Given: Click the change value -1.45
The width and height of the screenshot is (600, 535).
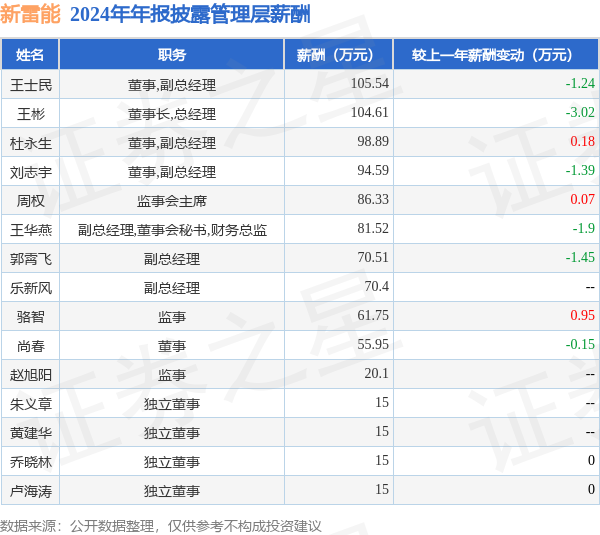Looking at the screenshot, I should 580,258.
